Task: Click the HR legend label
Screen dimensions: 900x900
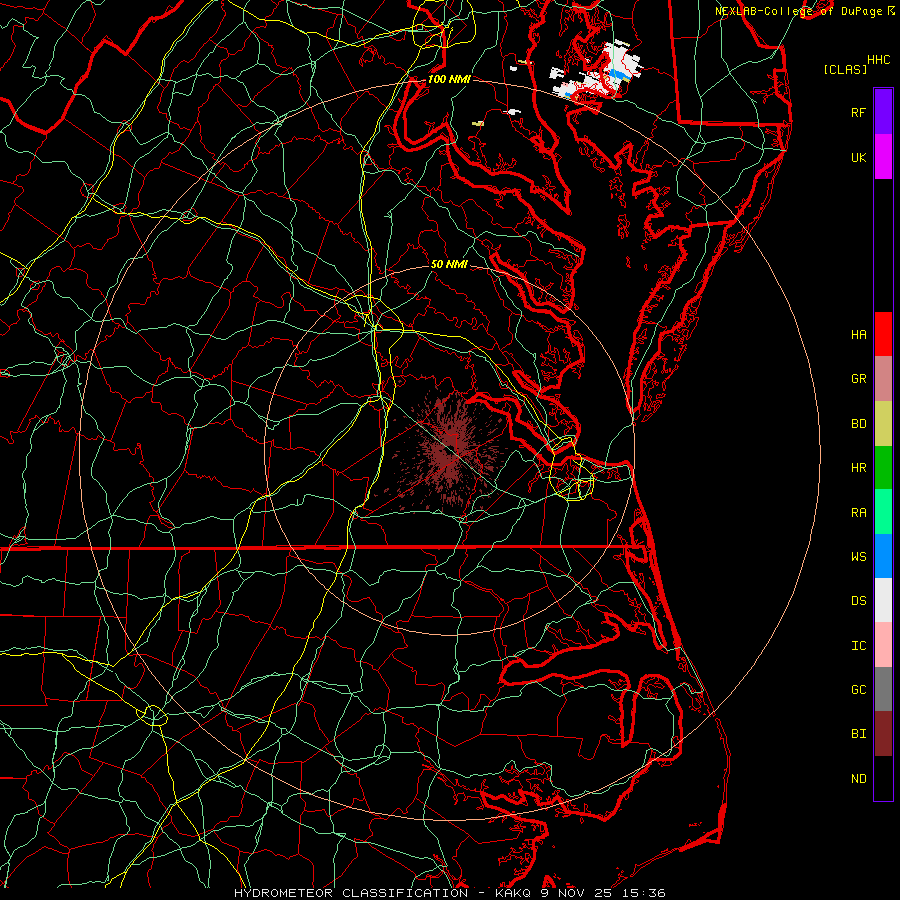Action: [x=858, y=468]
